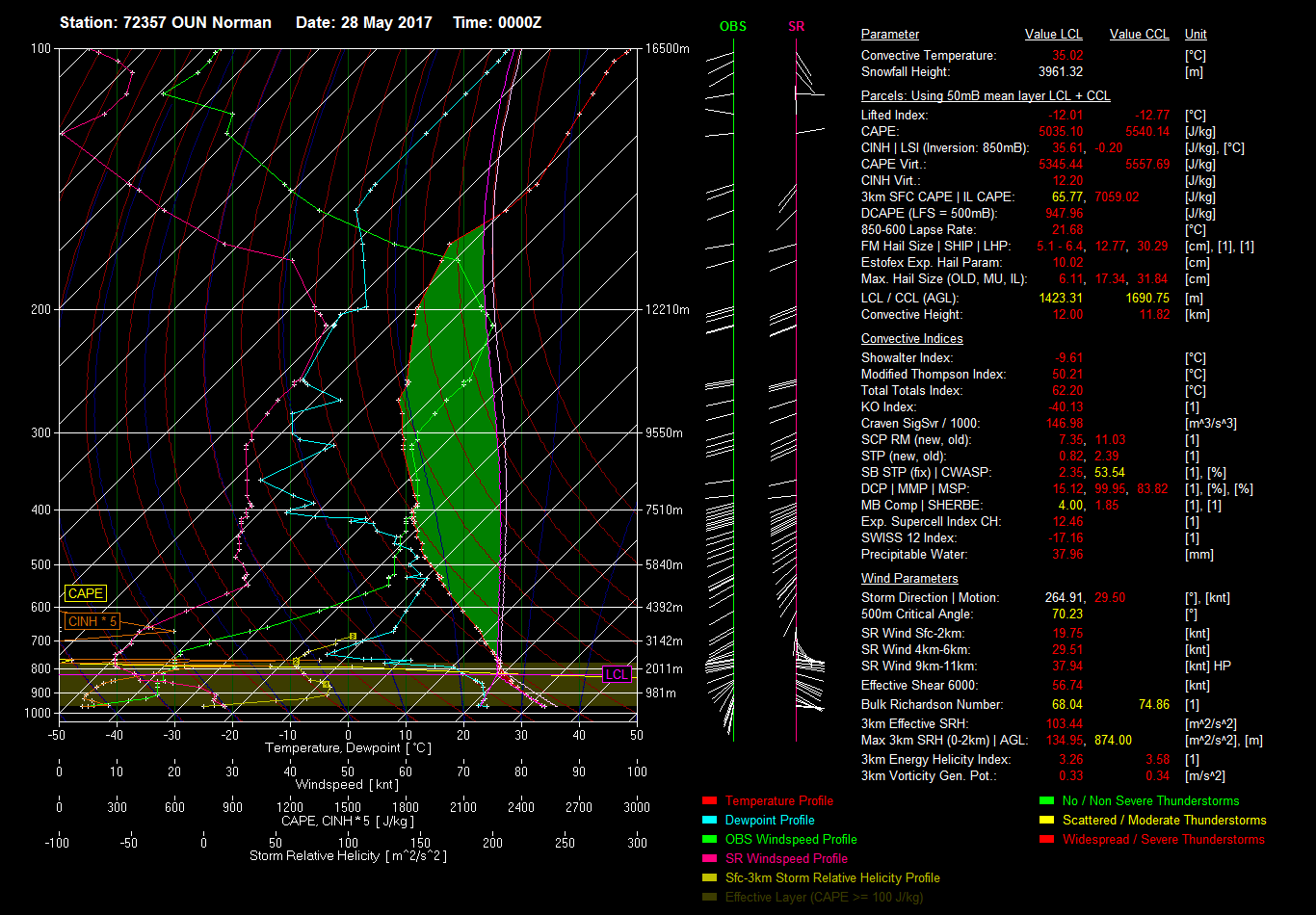Click the underlined Parameter column header
1316x915 pixels.
click(x=889, y=34)
